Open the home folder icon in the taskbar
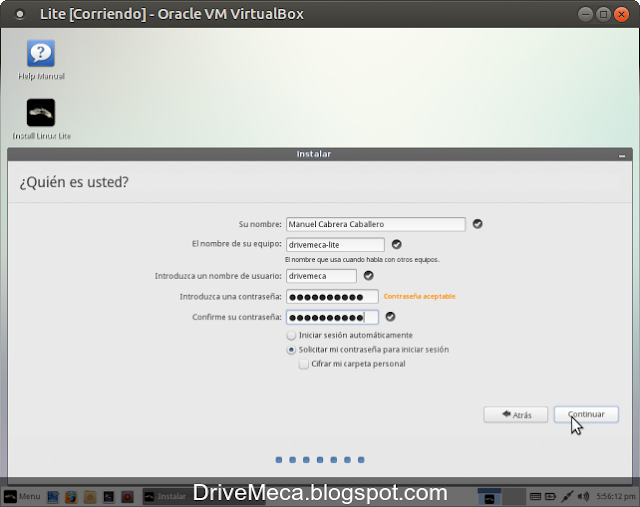Screen dimensions: 640x507 (x=90, y=497)
